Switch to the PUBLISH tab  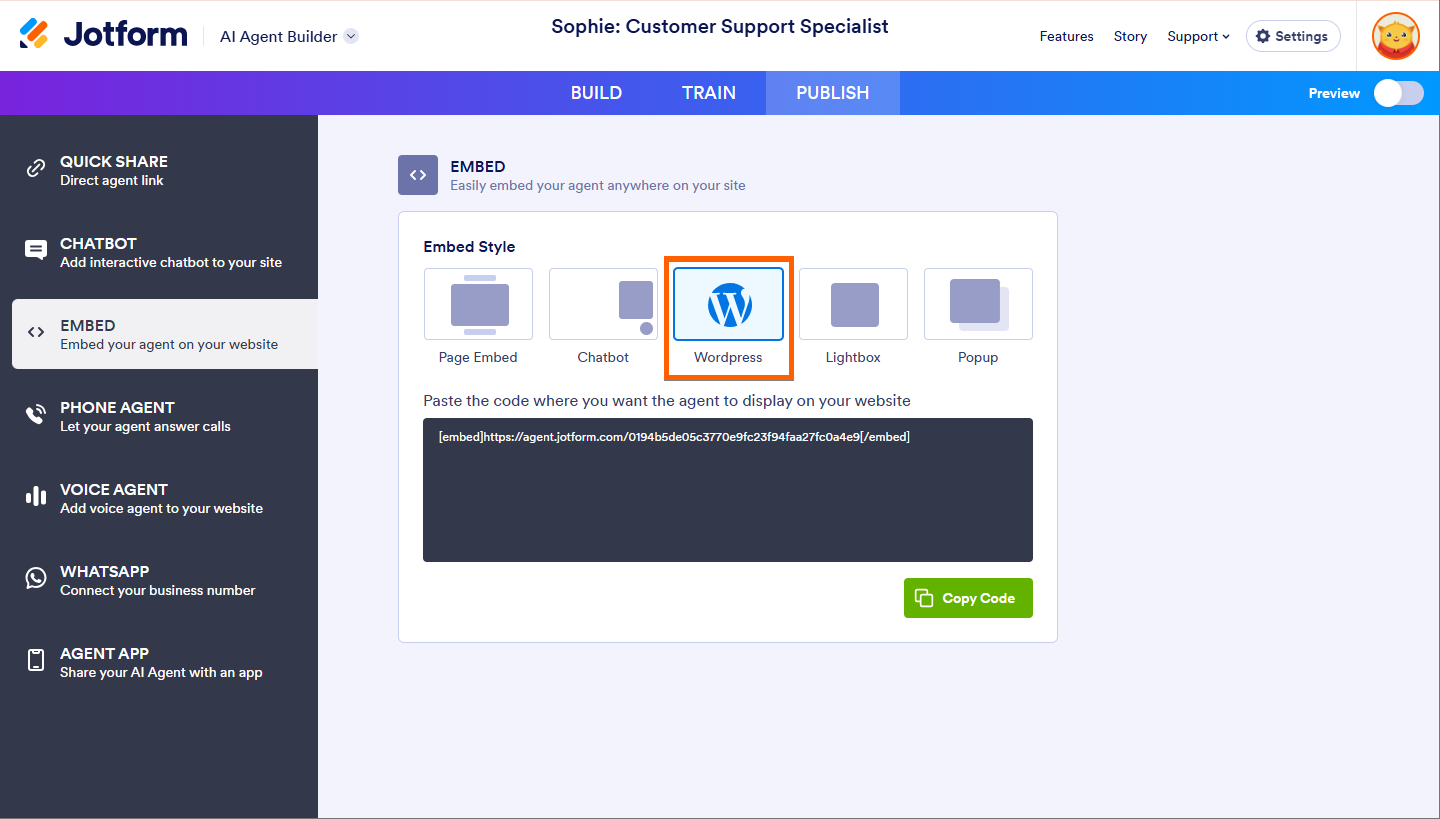(x=833, y=93)
